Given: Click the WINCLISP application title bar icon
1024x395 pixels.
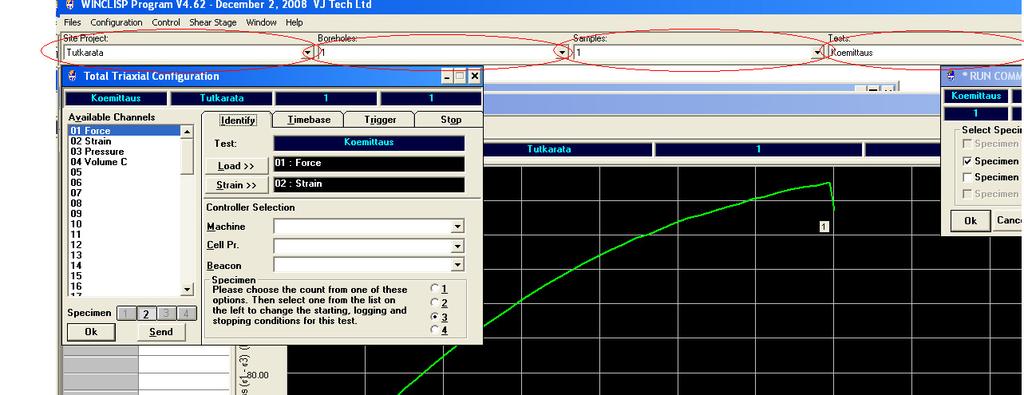Looking at the screenshot, I should coord(70,4).
